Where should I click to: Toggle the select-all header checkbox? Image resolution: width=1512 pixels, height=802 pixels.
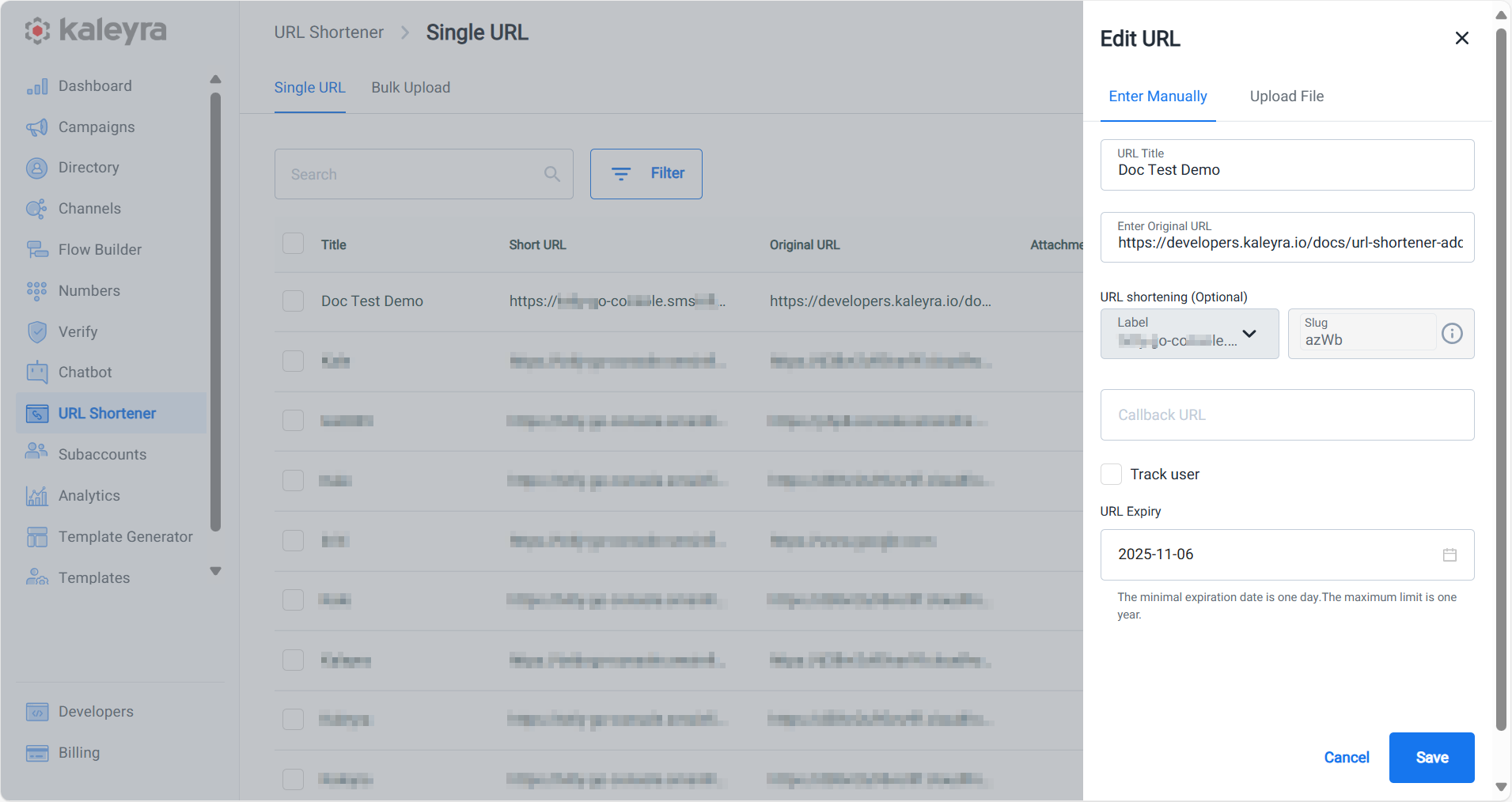click(x=294, y=244)
